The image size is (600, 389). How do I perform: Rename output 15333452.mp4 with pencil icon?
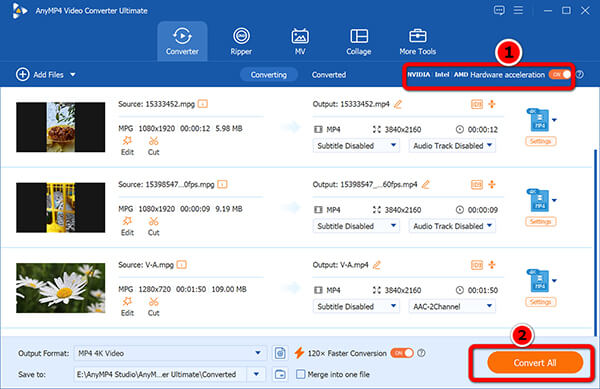(398, 104)
